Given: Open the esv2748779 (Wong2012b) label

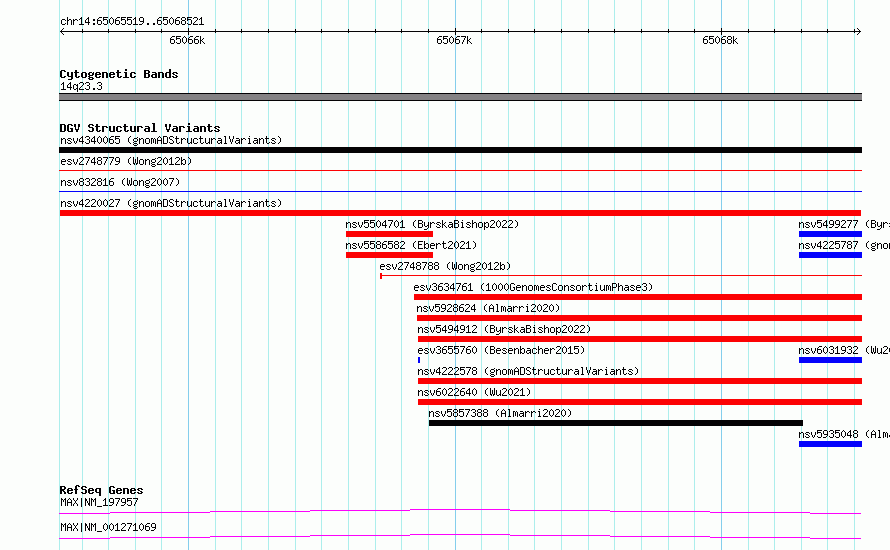Looking at the screenshot, I should pos(126,161).
